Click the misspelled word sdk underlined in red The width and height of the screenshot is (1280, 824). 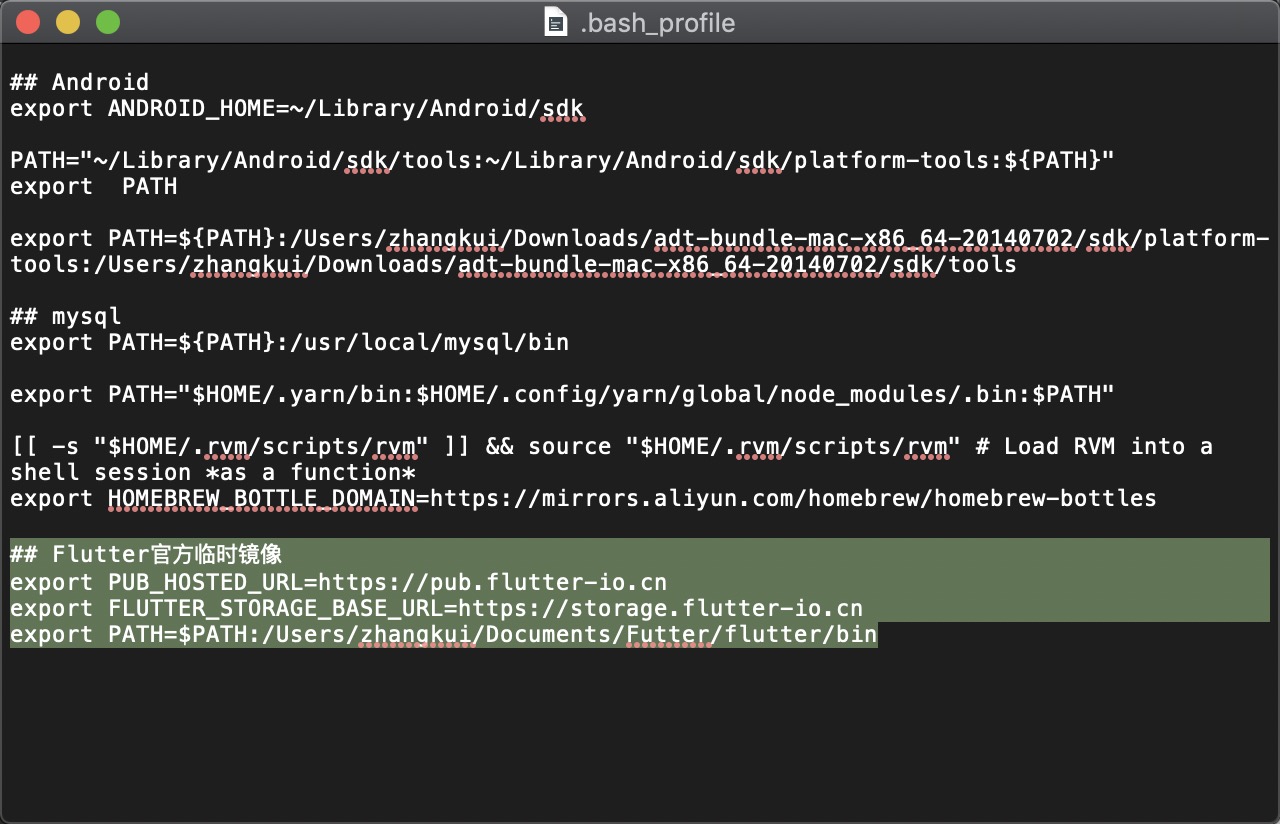[564, 108]
